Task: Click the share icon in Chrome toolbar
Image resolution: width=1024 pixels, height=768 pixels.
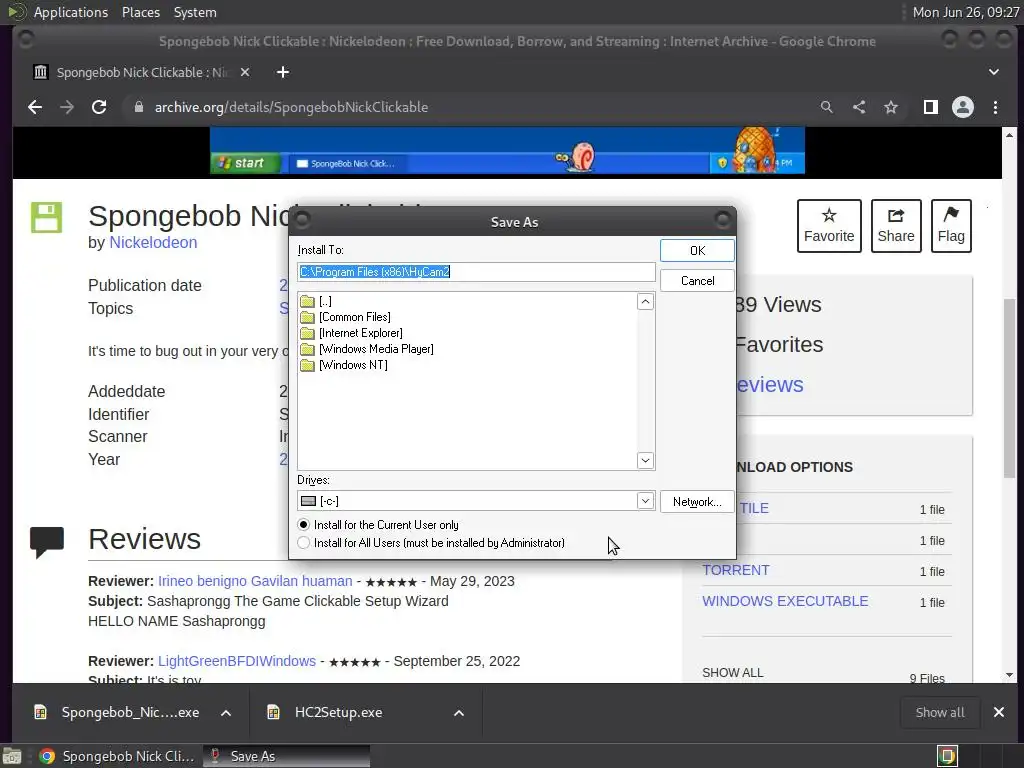Action: (859, 107)
